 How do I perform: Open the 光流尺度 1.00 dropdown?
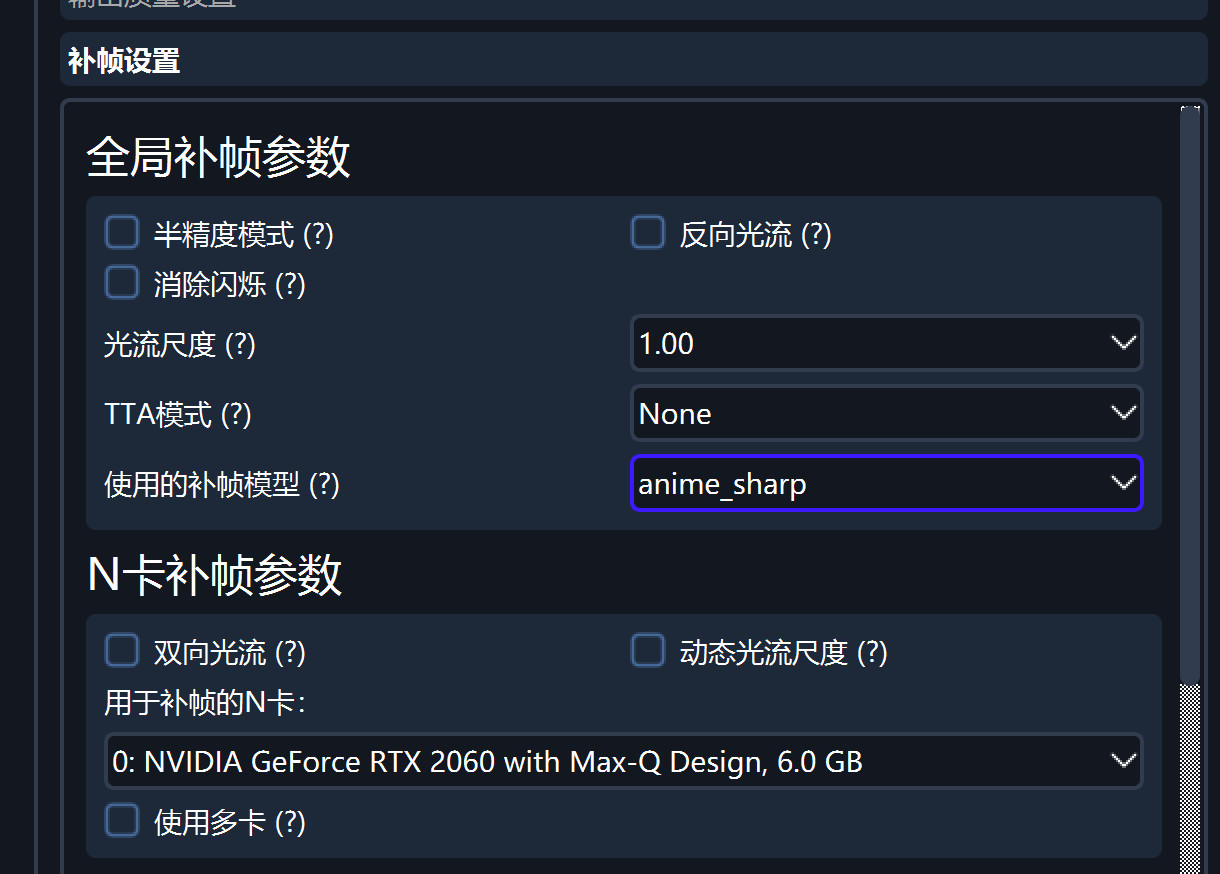[x=886, y=344]
